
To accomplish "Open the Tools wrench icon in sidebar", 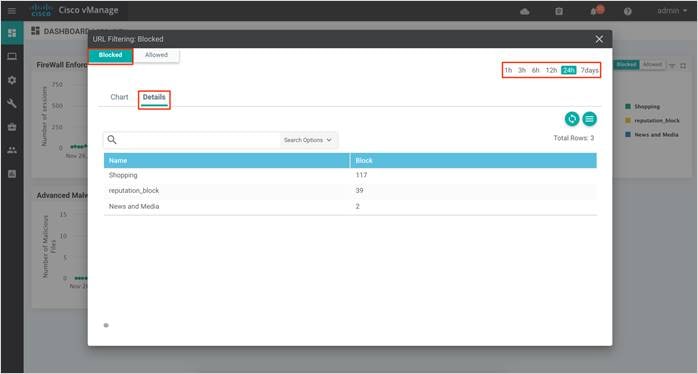I will click(x=12, y=104).
